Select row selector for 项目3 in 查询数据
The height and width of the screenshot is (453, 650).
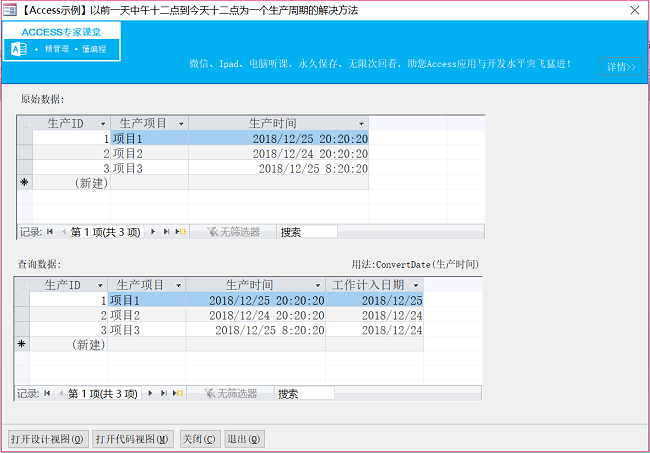22,329
